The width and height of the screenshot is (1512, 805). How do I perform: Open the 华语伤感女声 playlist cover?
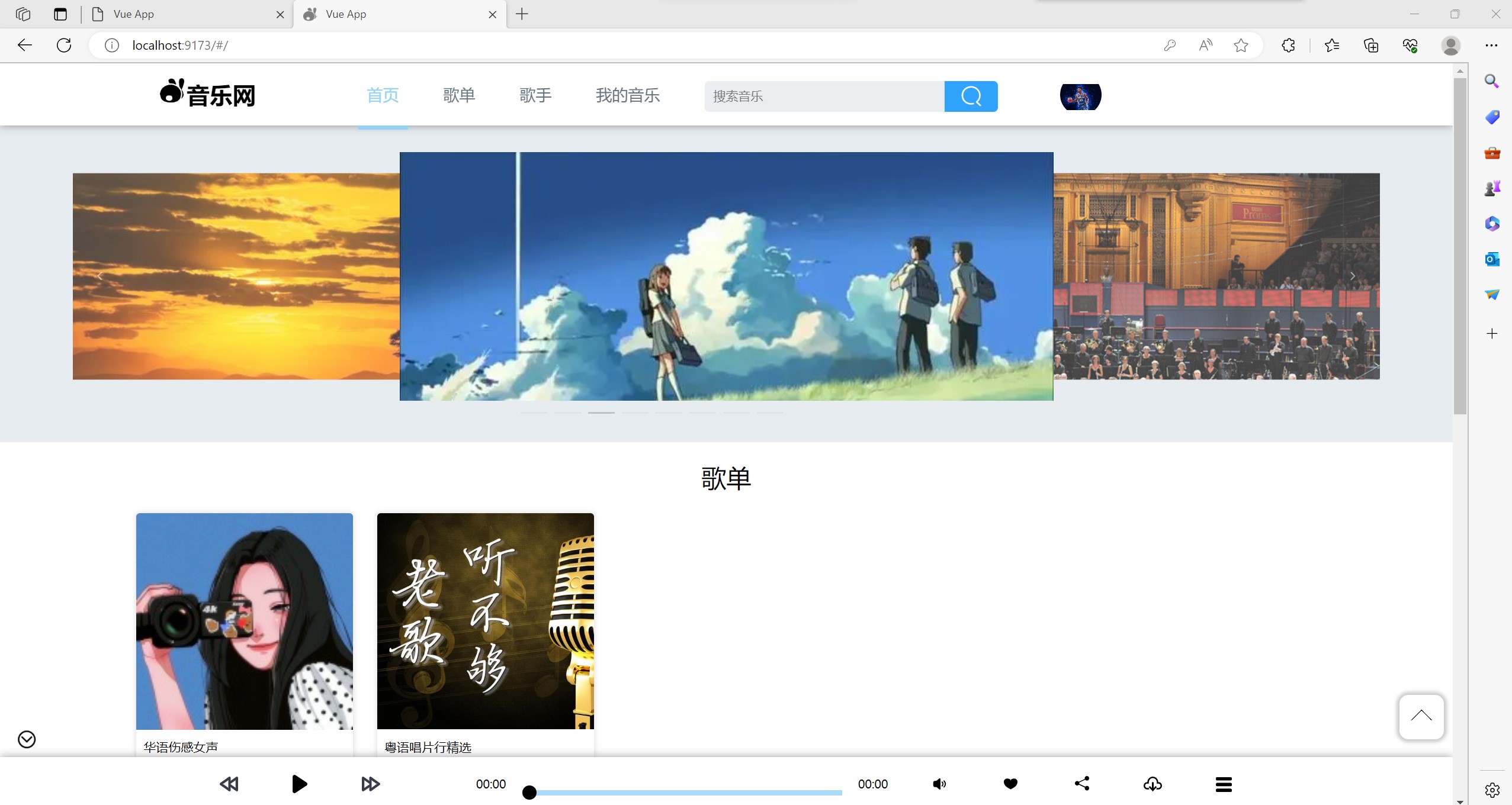(x=245, y=621)
